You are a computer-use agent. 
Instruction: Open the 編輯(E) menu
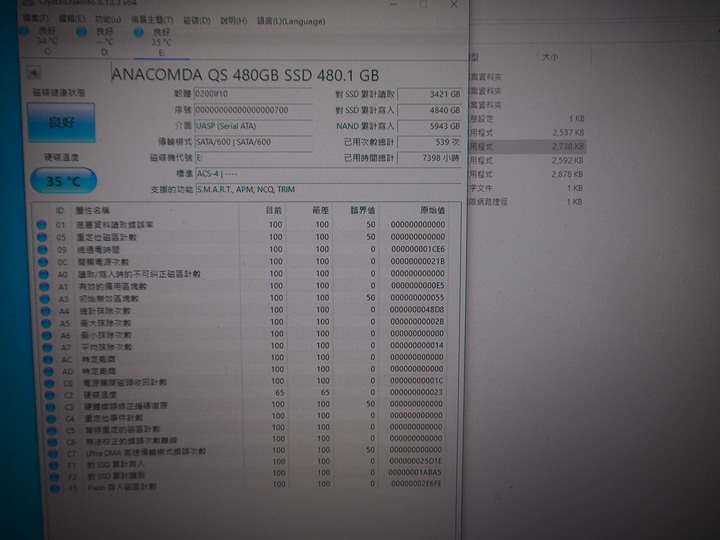coord(72,19)
